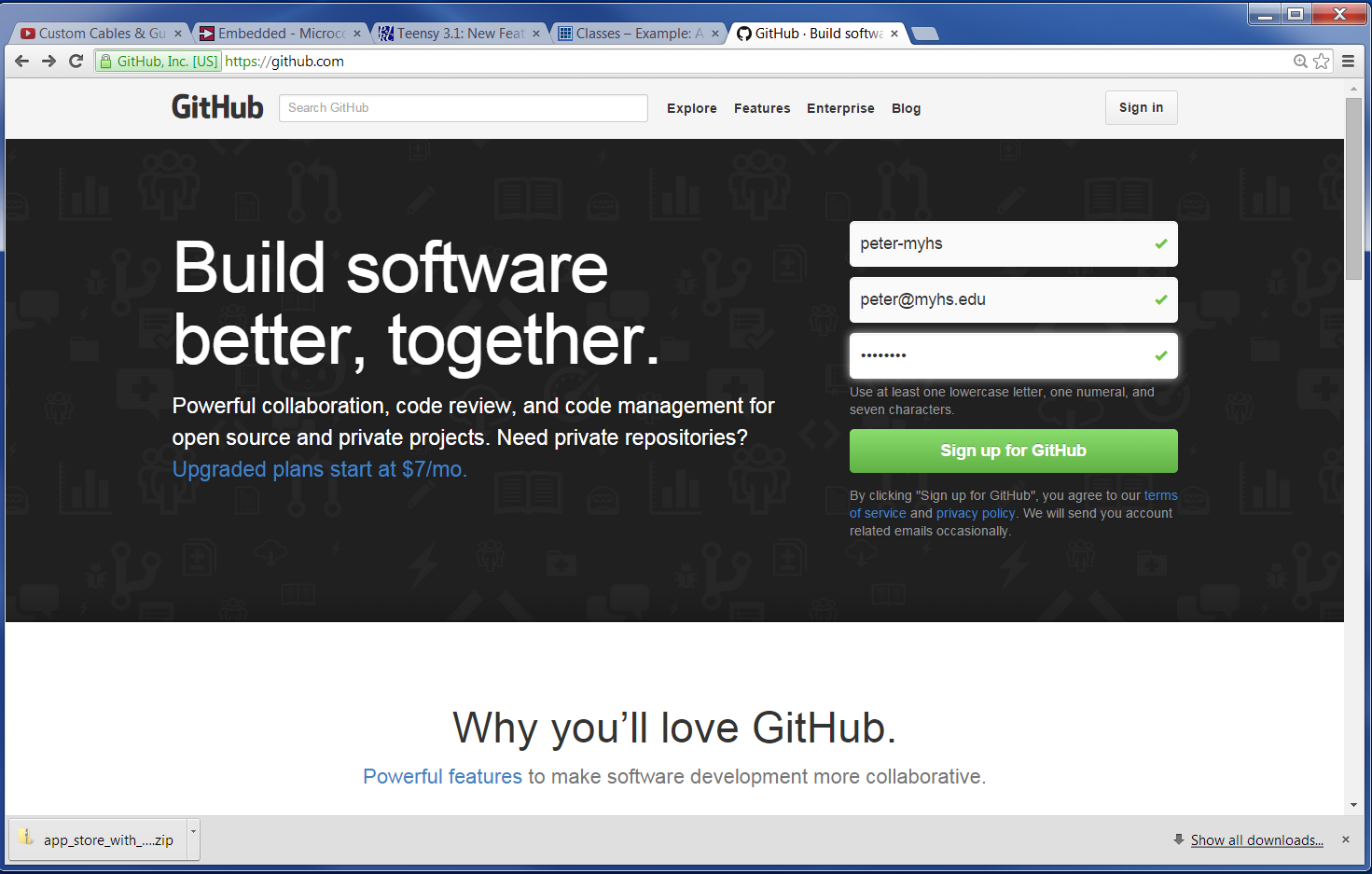The image size is (1372, 874).
Task: Click the Why you'll love GitHub heading
Action: [674, 727]
